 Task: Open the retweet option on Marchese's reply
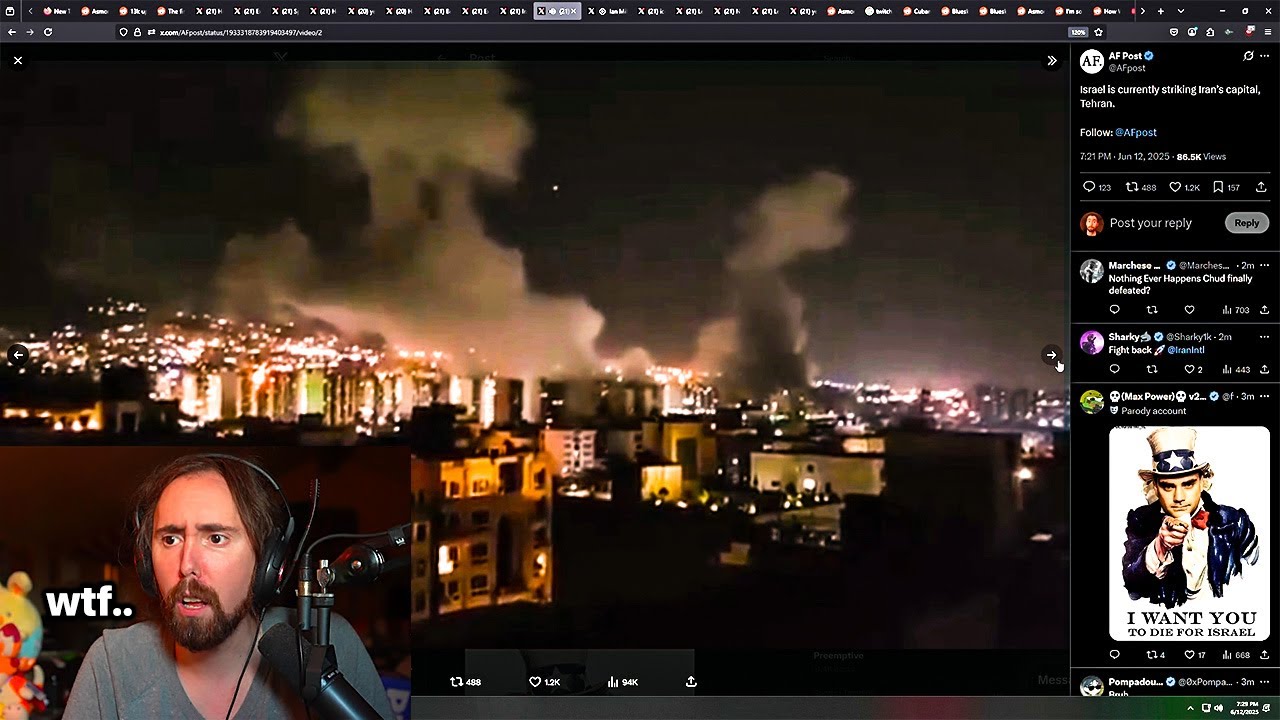coord(1152,309)
